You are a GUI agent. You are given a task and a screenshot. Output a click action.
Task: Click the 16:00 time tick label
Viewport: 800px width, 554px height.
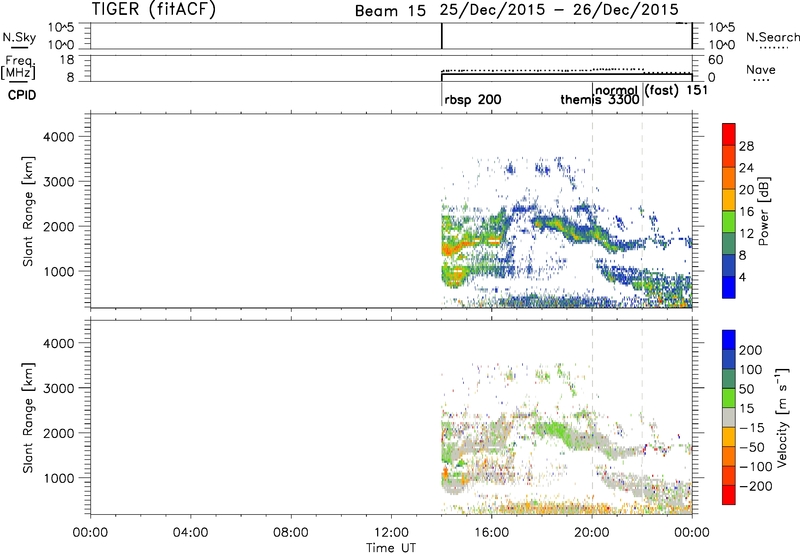491,533
